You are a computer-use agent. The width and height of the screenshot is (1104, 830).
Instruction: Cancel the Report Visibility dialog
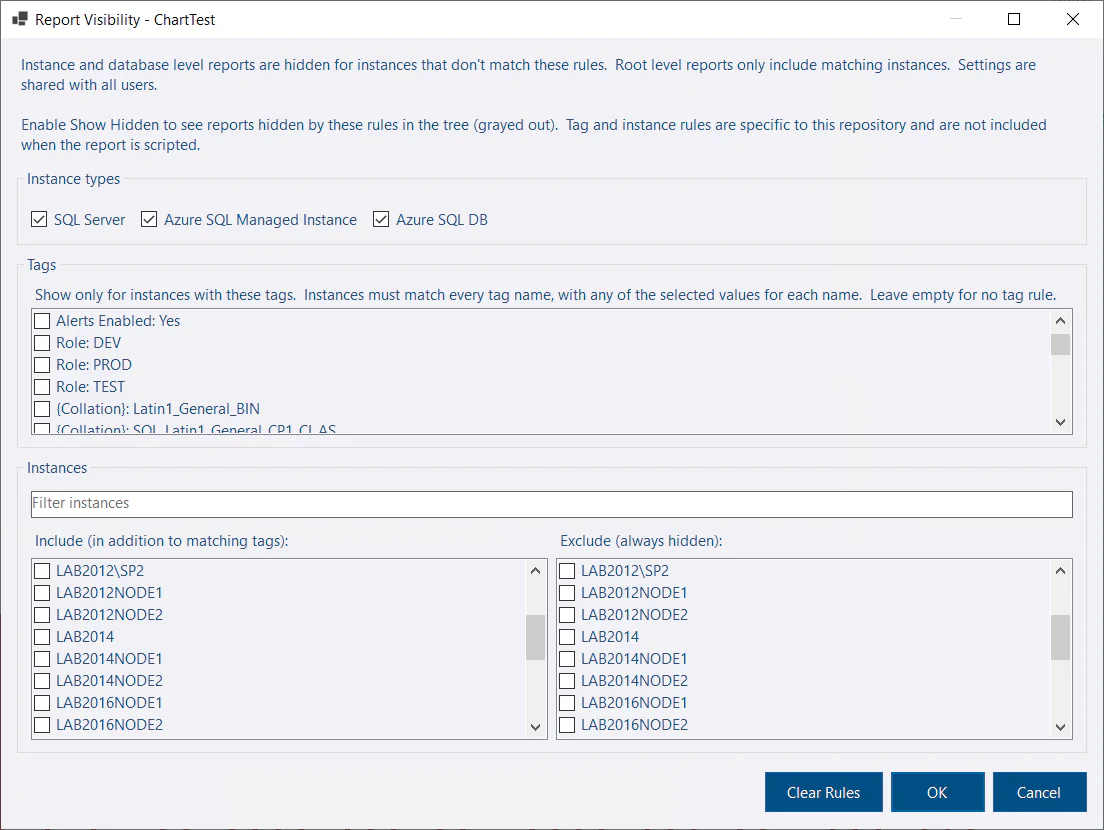(x=1039, y=793)
